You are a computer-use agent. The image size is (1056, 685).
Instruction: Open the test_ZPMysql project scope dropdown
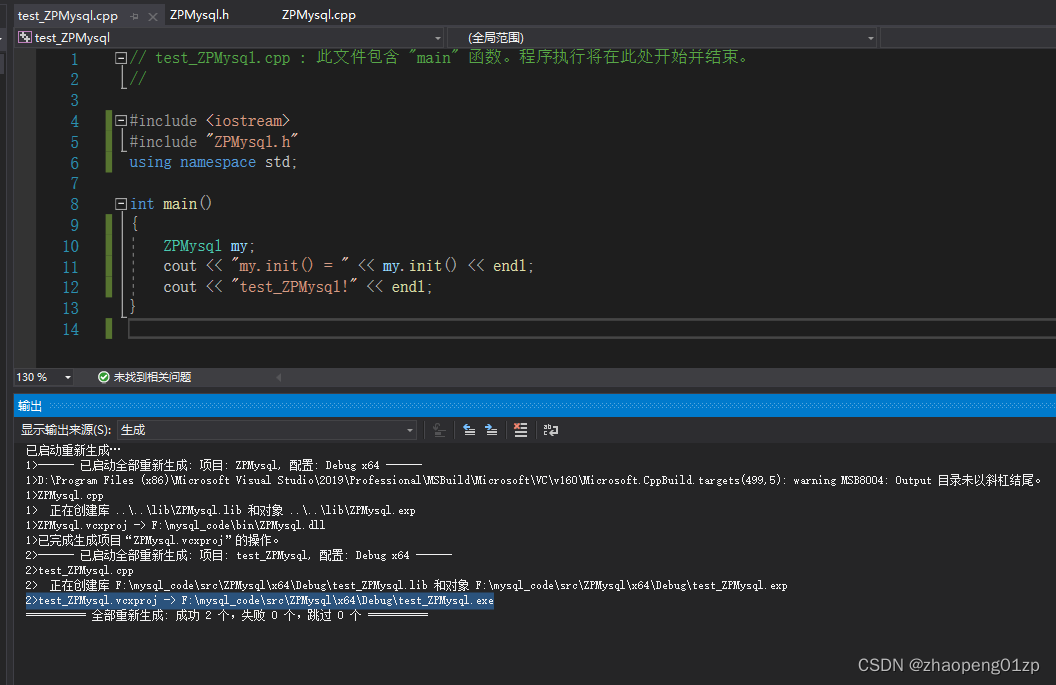[438, 38]
